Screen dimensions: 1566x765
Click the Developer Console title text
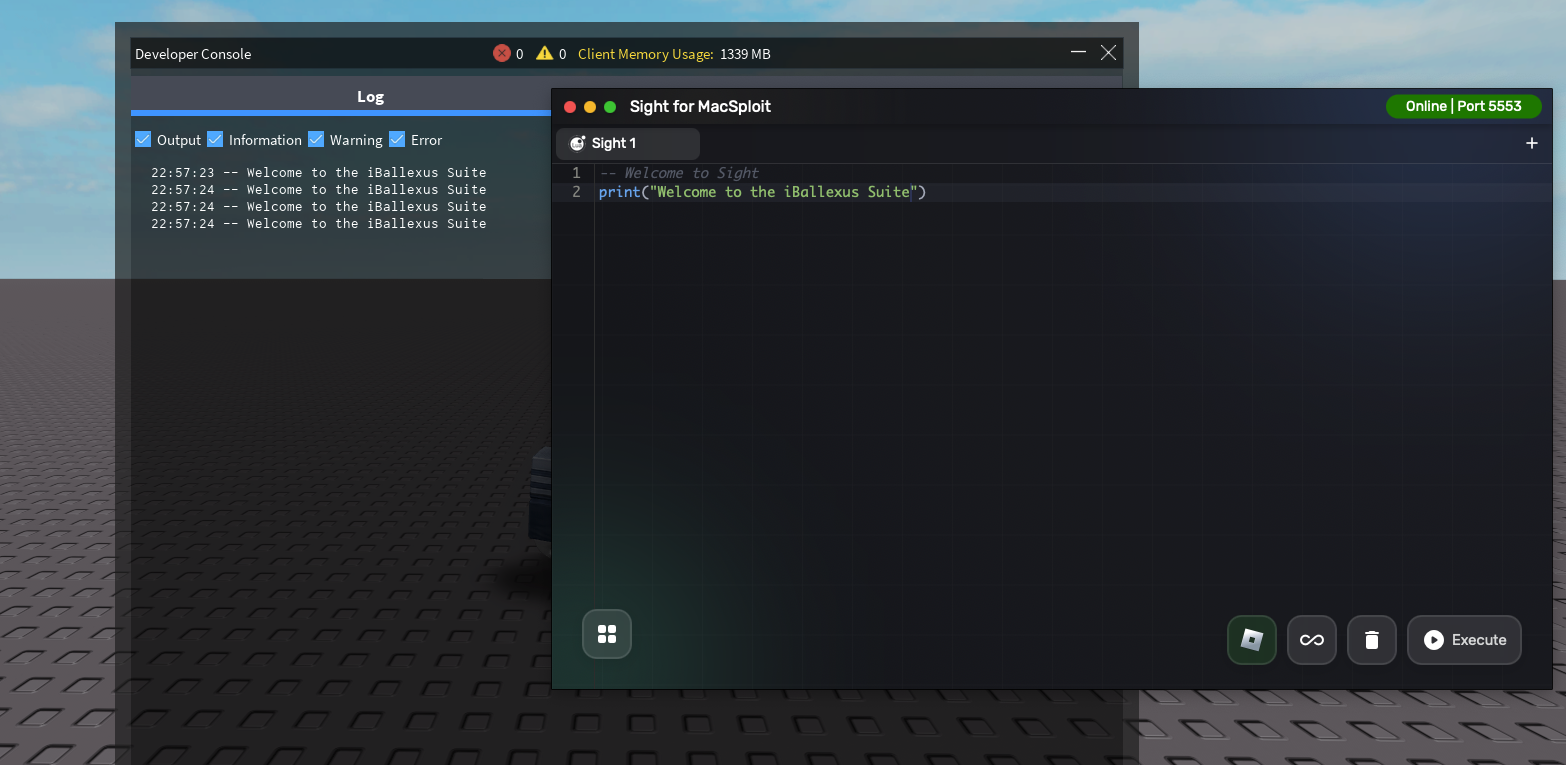click(193, 54)
